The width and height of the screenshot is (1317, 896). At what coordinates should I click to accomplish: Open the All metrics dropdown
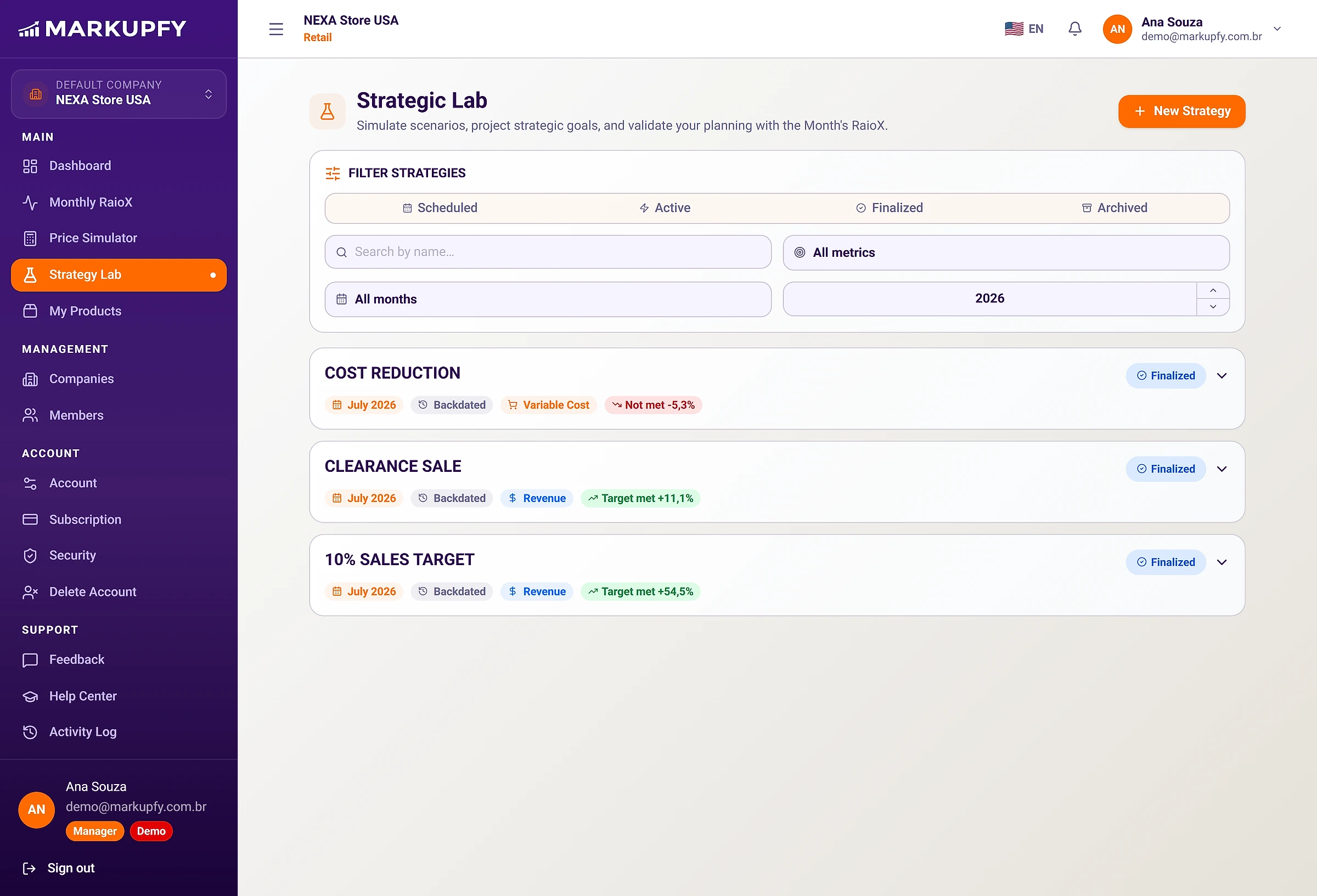[1006, 253]
